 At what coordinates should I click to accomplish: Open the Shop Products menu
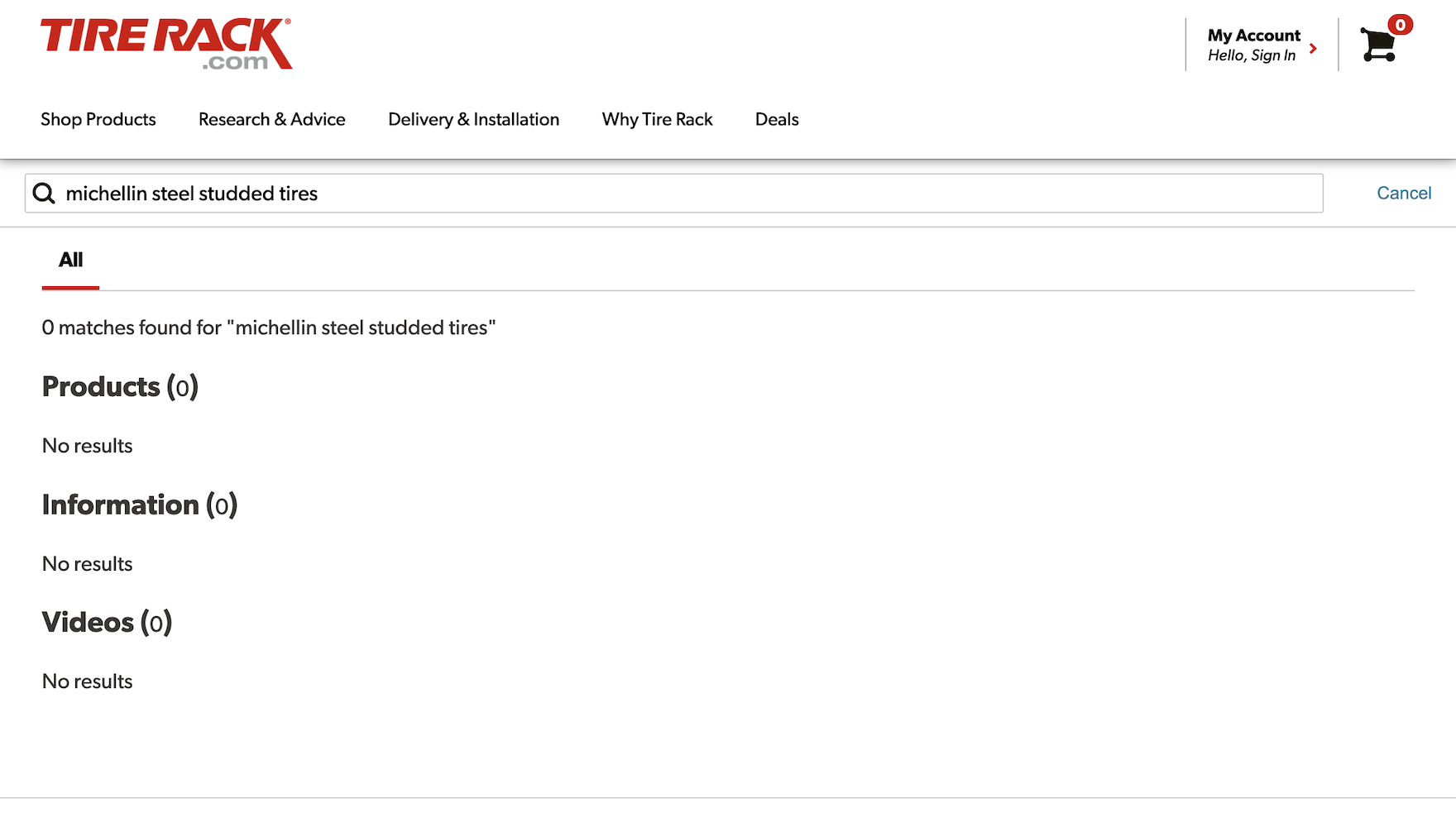click(98, 120)
